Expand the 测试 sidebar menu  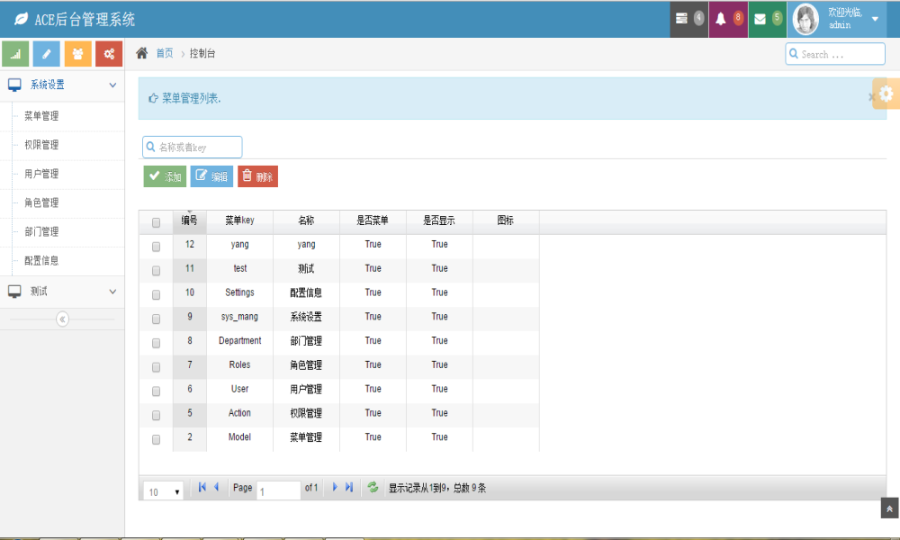click(x=62, y=291)
